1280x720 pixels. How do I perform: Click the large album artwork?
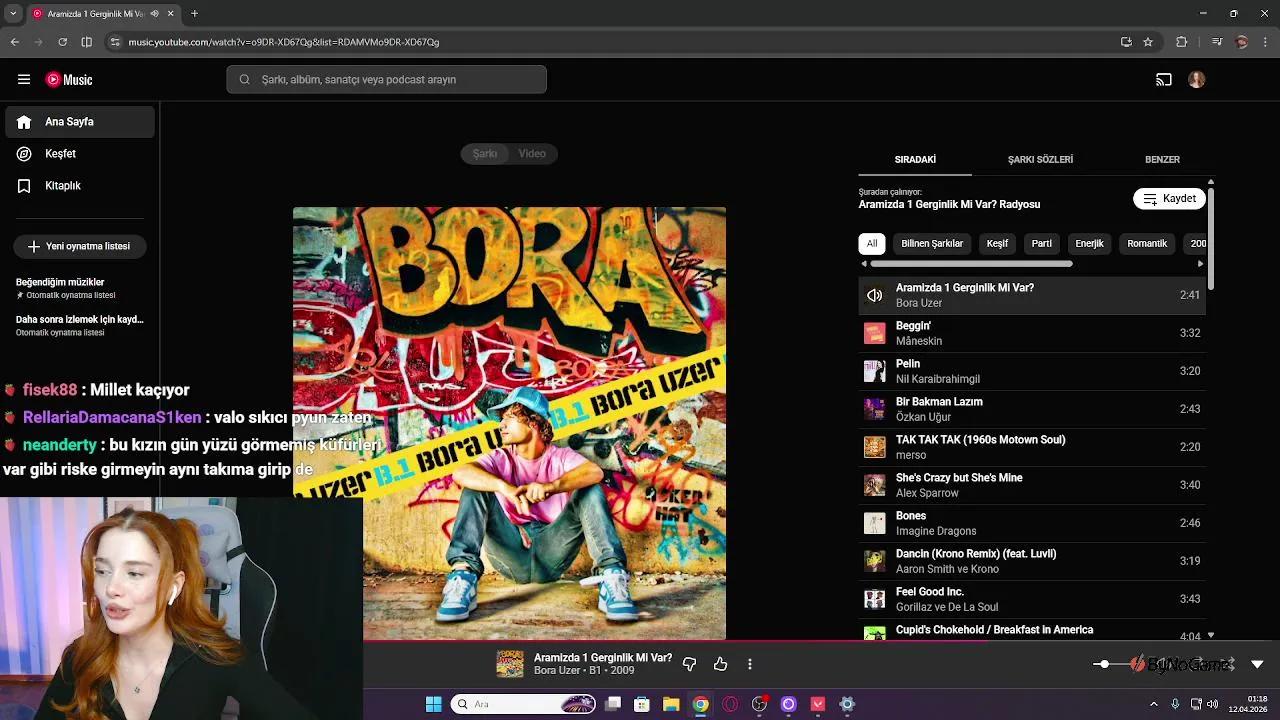[509, 423]
